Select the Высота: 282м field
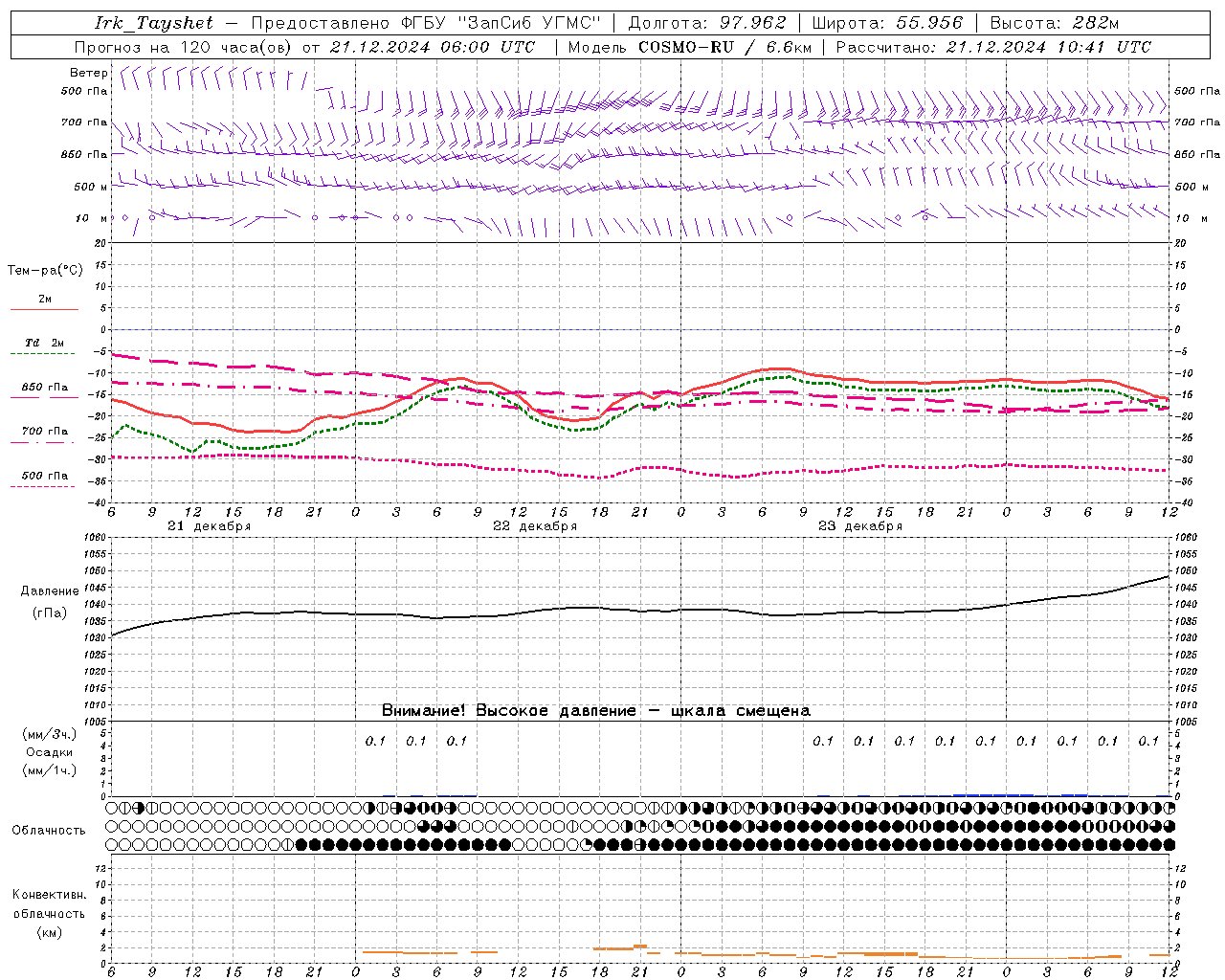The width and height of the screenshot is (1225, 980). (x=1055, y=23)
